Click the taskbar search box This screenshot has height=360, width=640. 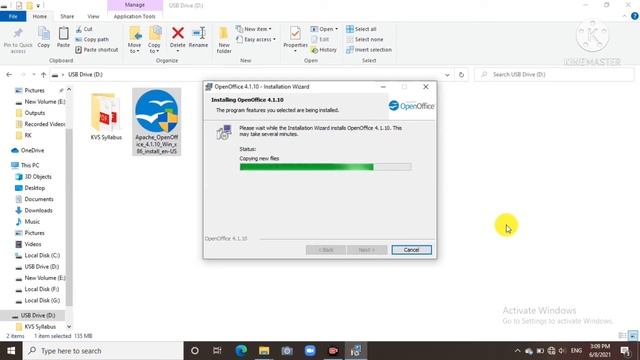tap(103, 351)
